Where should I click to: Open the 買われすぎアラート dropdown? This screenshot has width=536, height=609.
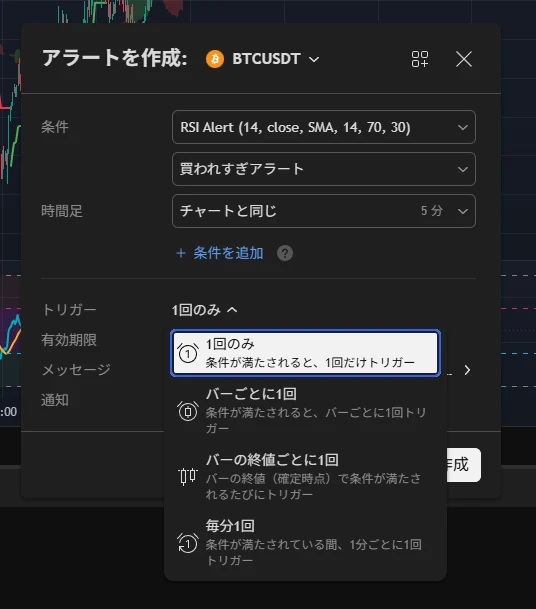(x=324, y=169)
